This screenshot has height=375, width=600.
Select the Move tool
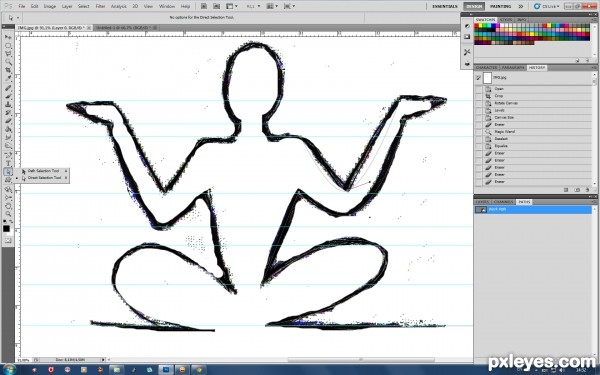click(x=8, y=37)
